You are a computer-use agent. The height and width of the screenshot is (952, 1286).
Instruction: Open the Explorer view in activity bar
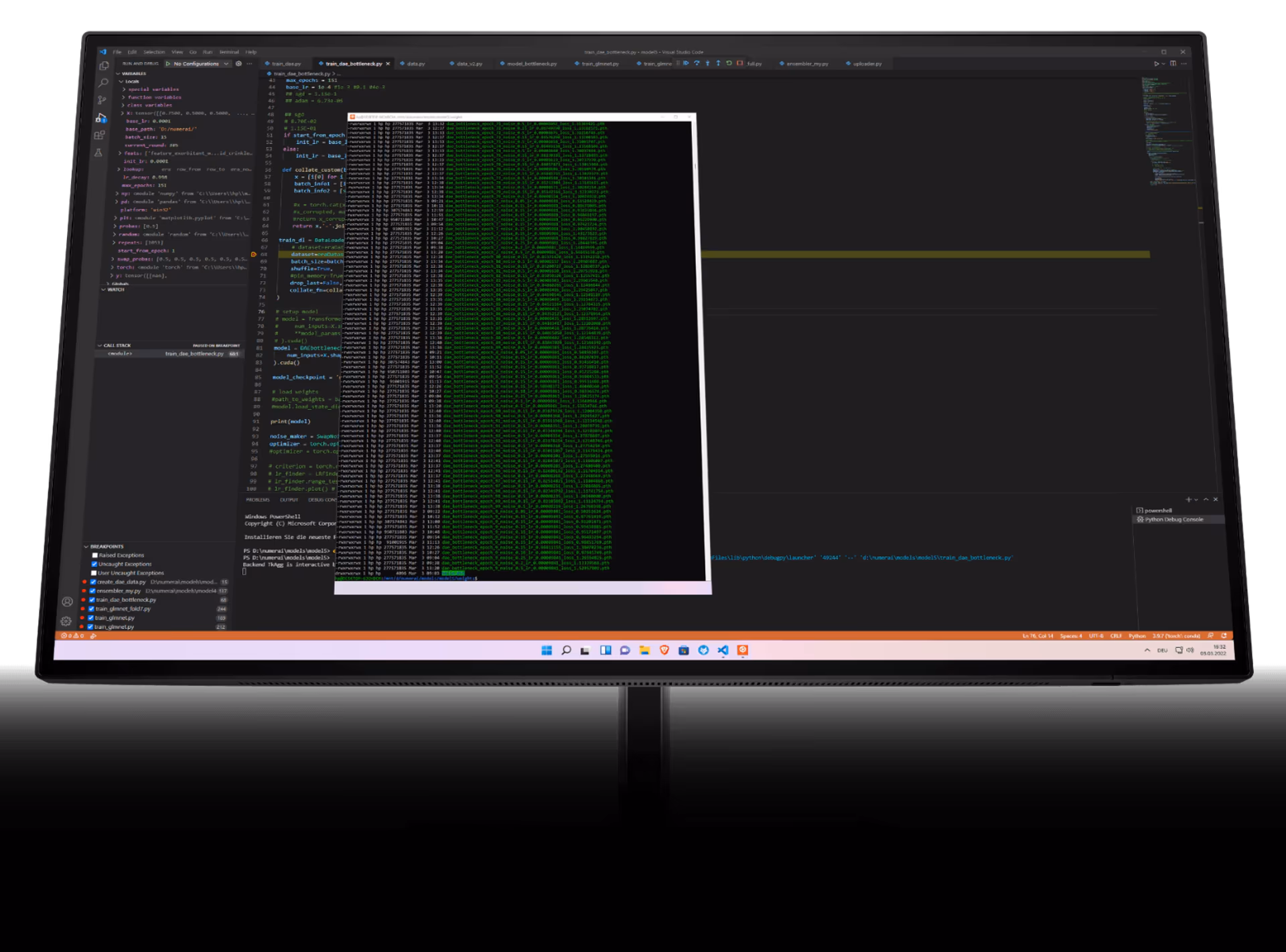pos(104,66)
